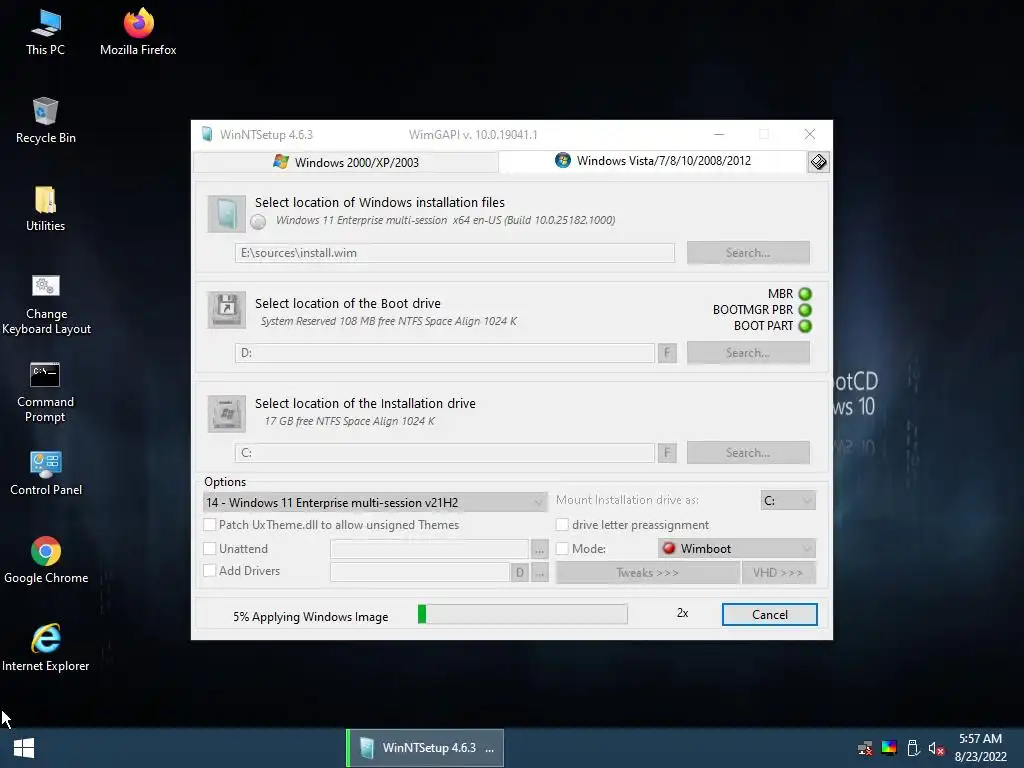This screenshot has height=768, width=1024.
Task: Click the color display tray icon
Action: click(889, 748)
